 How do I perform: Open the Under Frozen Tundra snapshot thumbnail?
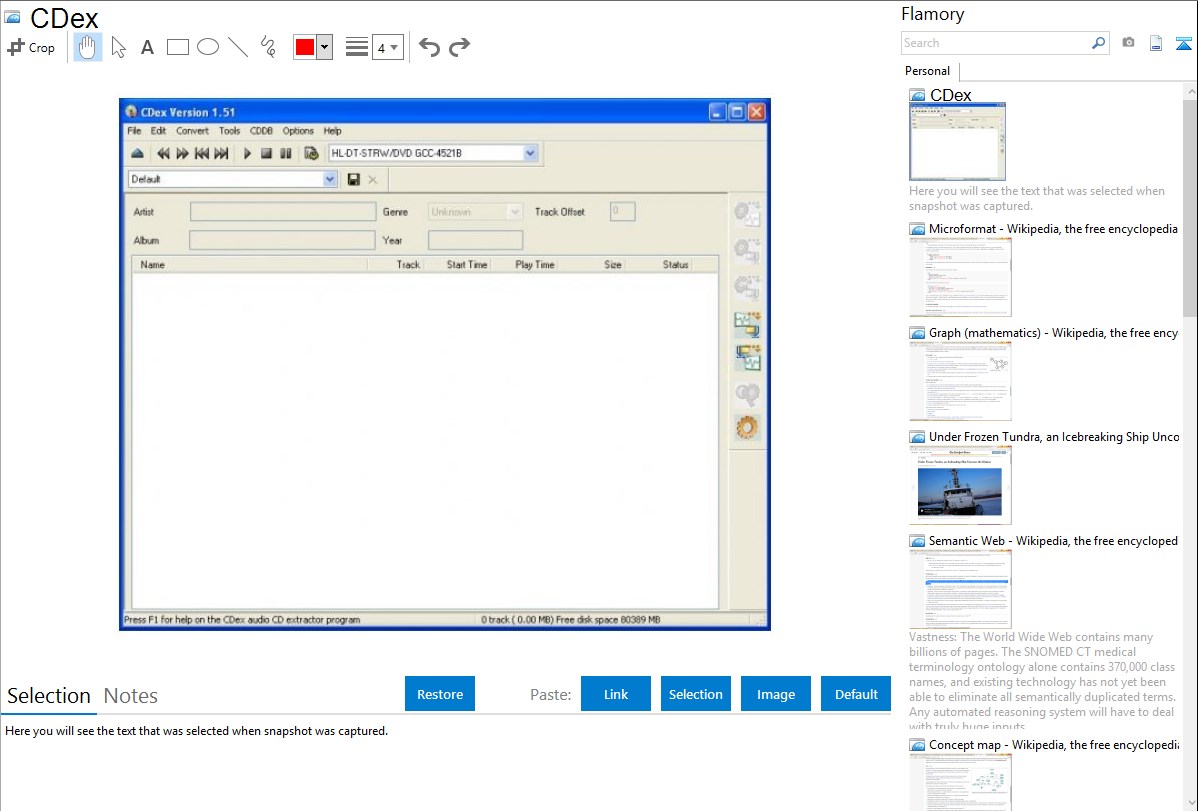[x=960, y=485]
